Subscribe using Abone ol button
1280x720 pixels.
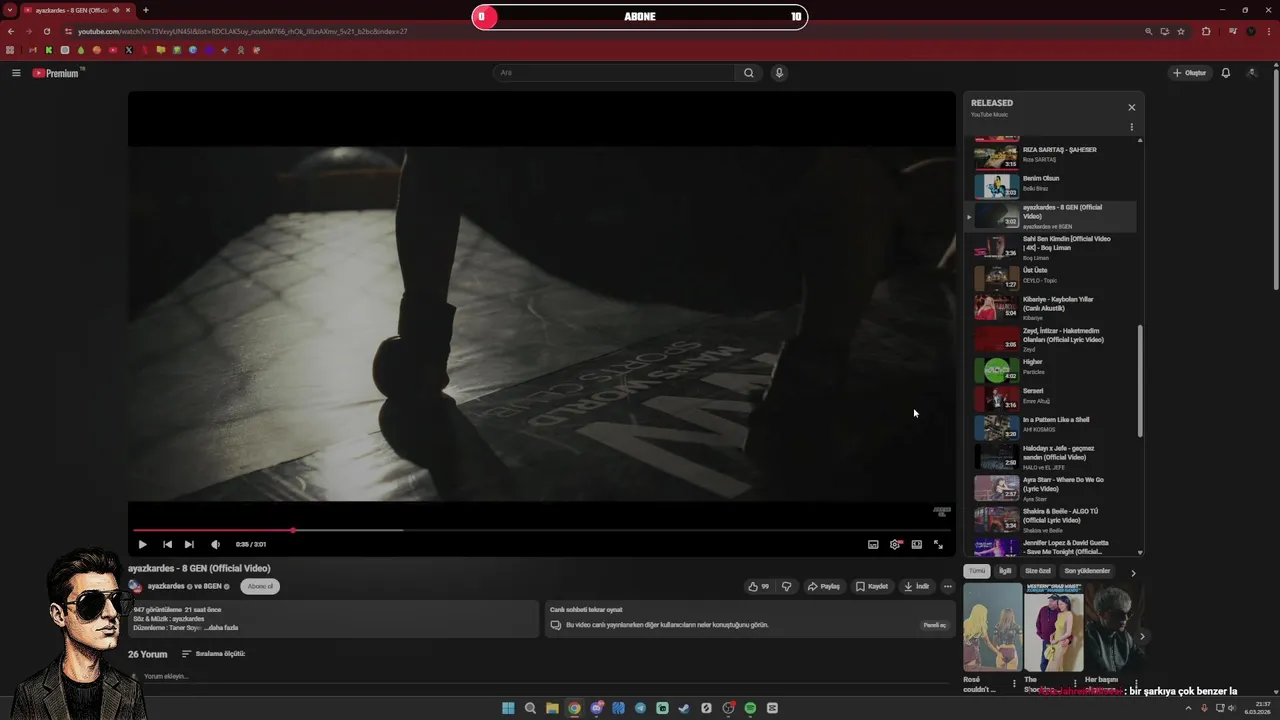(260, 587)
